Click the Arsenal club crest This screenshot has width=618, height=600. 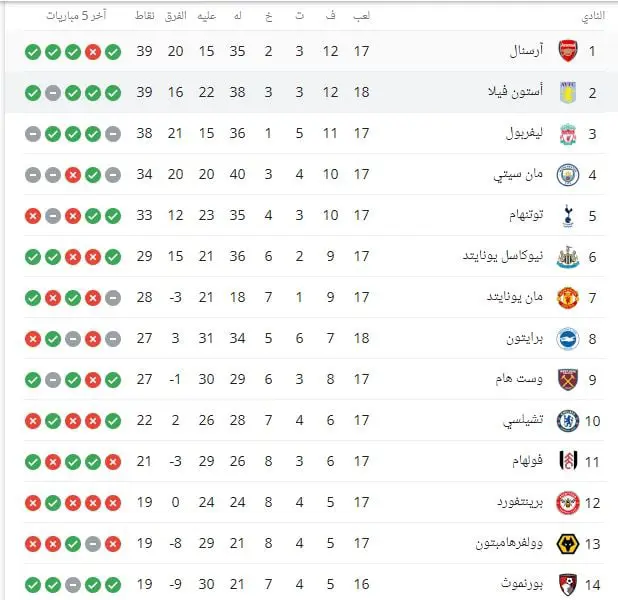pyautogui.click(x=568, y=51)
